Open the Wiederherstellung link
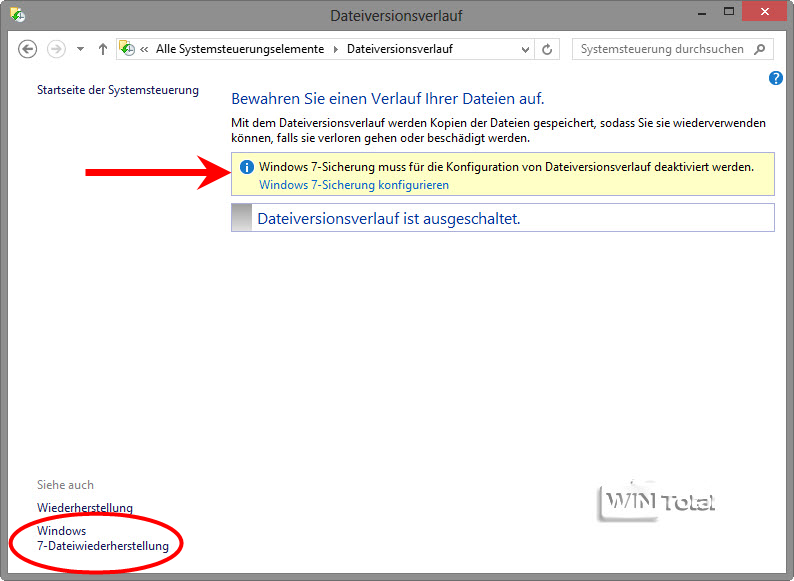Viewport: 794px width, 581px height. point(85,508)
